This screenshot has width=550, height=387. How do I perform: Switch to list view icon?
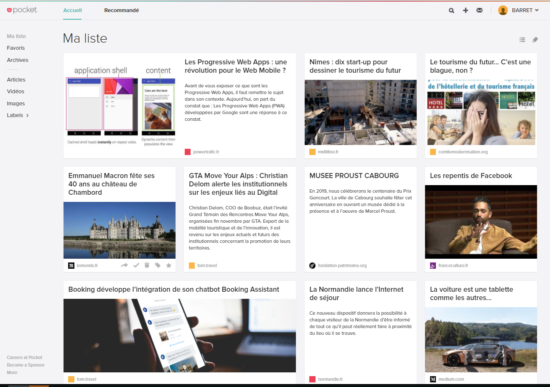coord(522,40)
